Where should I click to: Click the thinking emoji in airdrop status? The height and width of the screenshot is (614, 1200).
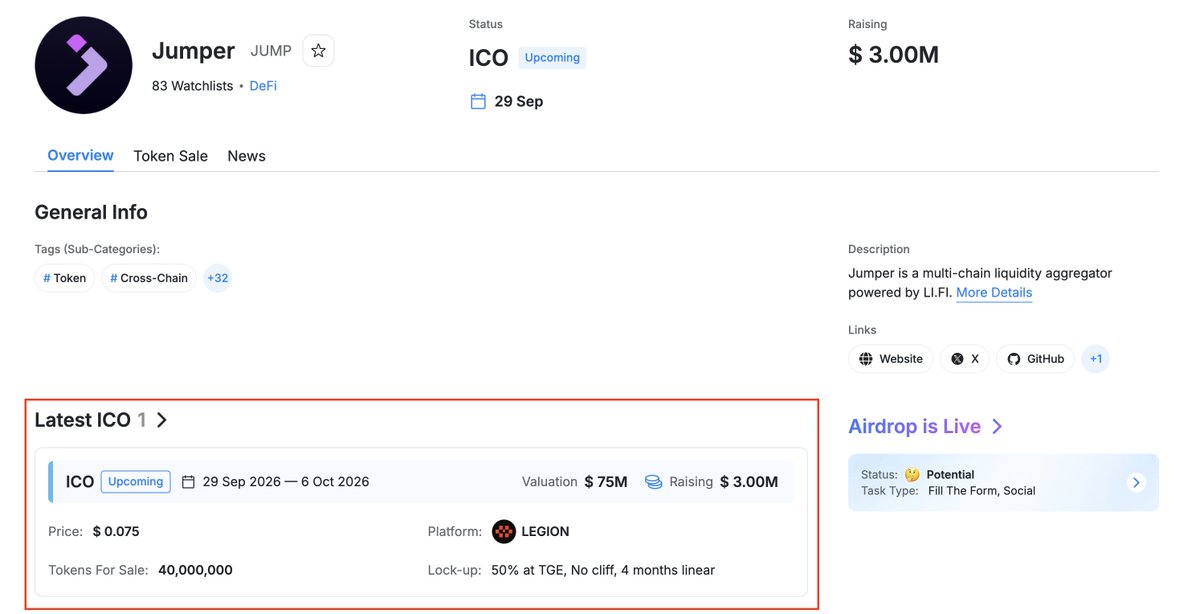912,475
